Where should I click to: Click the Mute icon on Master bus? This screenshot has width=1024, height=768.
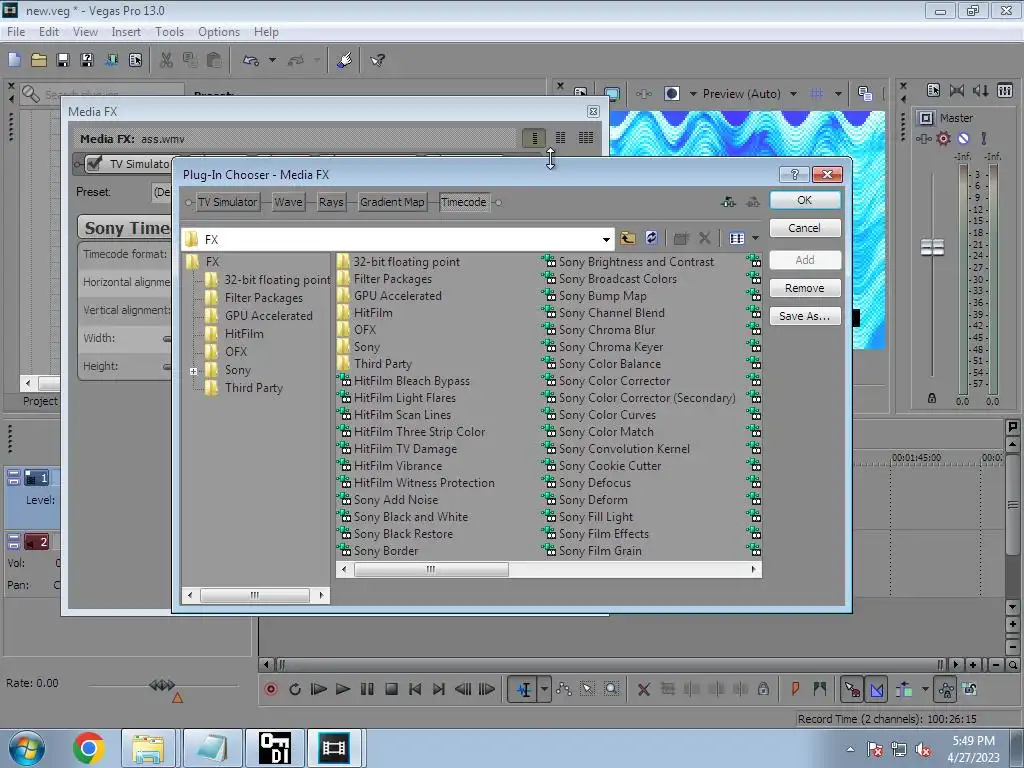point(963,138)
